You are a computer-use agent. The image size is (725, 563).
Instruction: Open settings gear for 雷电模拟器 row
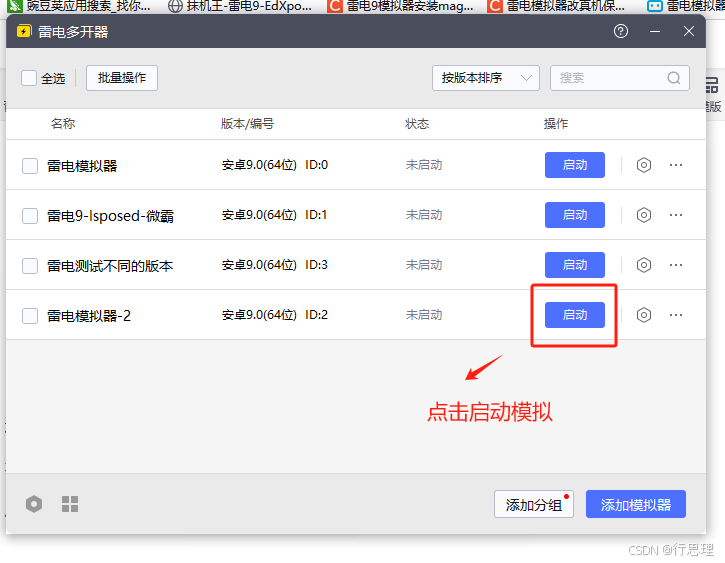tap(644, 165)
